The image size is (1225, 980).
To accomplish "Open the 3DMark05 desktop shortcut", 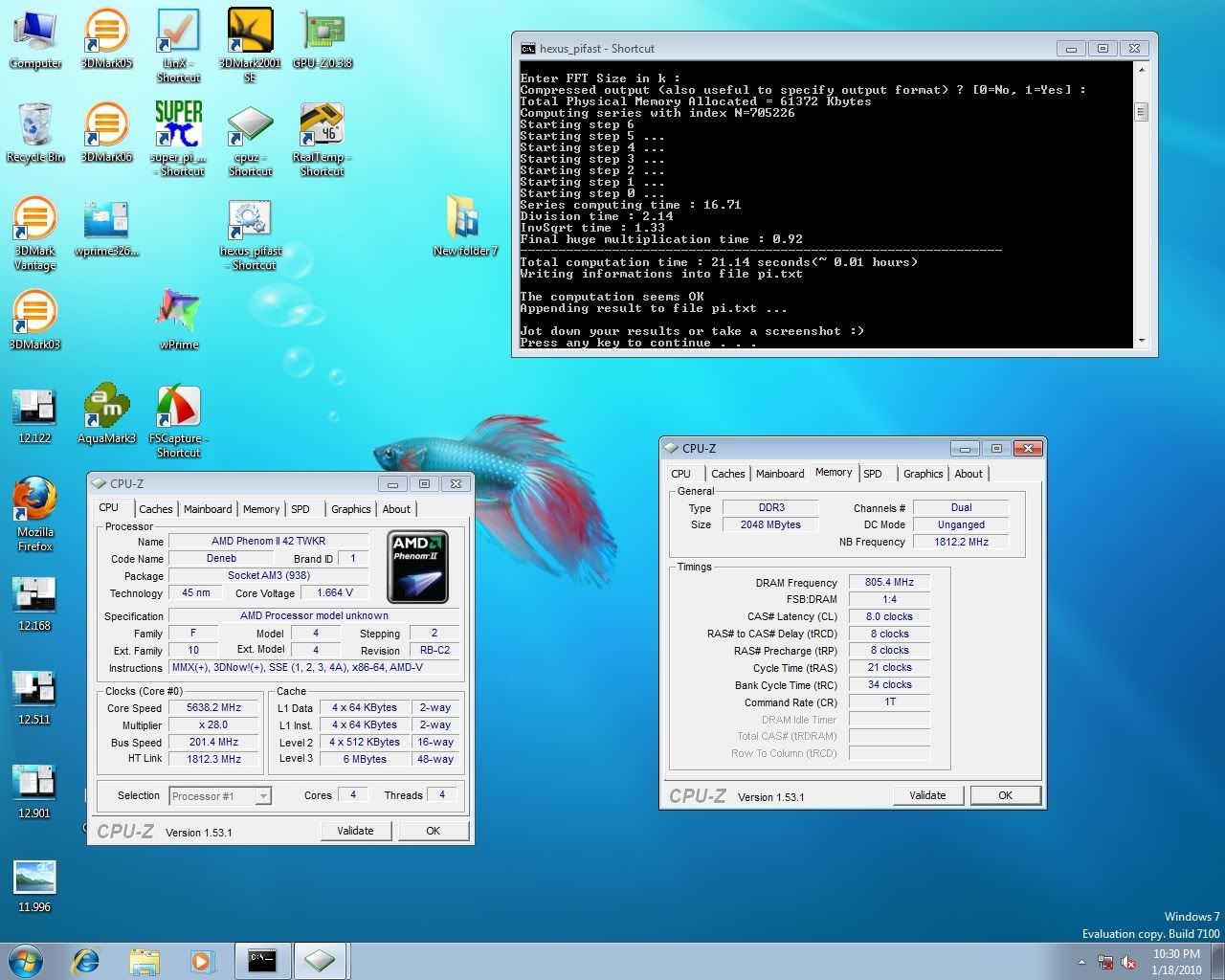I will (107, 38).
